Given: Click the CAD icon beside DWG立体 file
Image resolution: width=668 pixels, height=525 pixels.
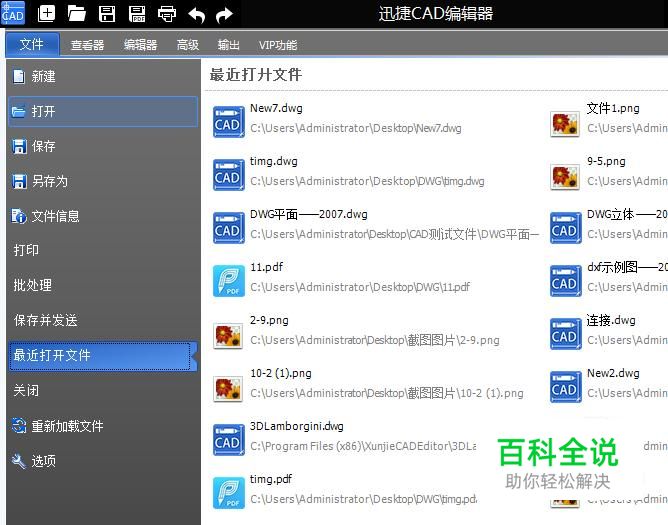Looking at the screenshot, I should click(566, 228).
